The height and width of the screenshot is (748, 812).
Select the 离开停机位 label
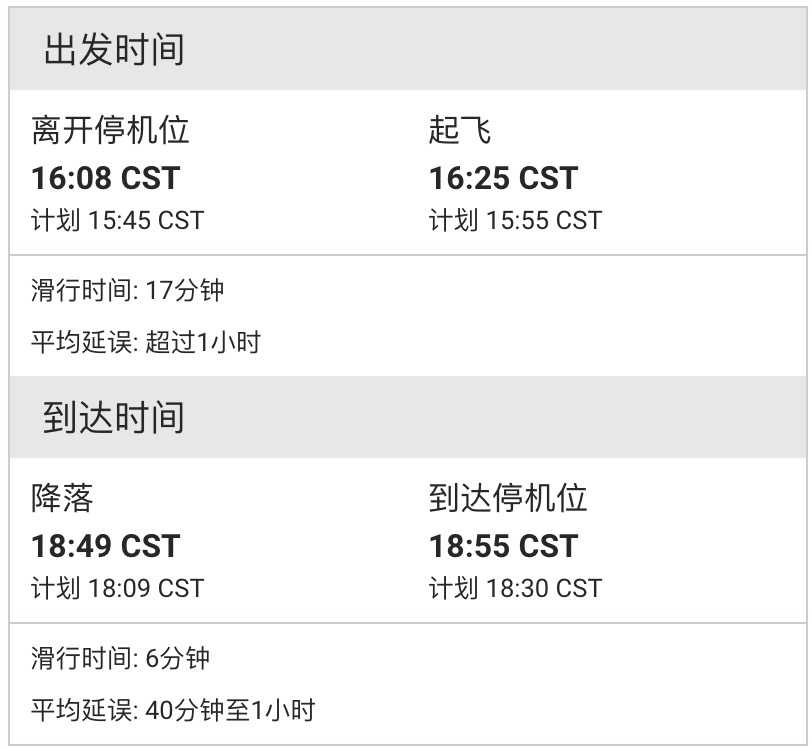point(110,130)
